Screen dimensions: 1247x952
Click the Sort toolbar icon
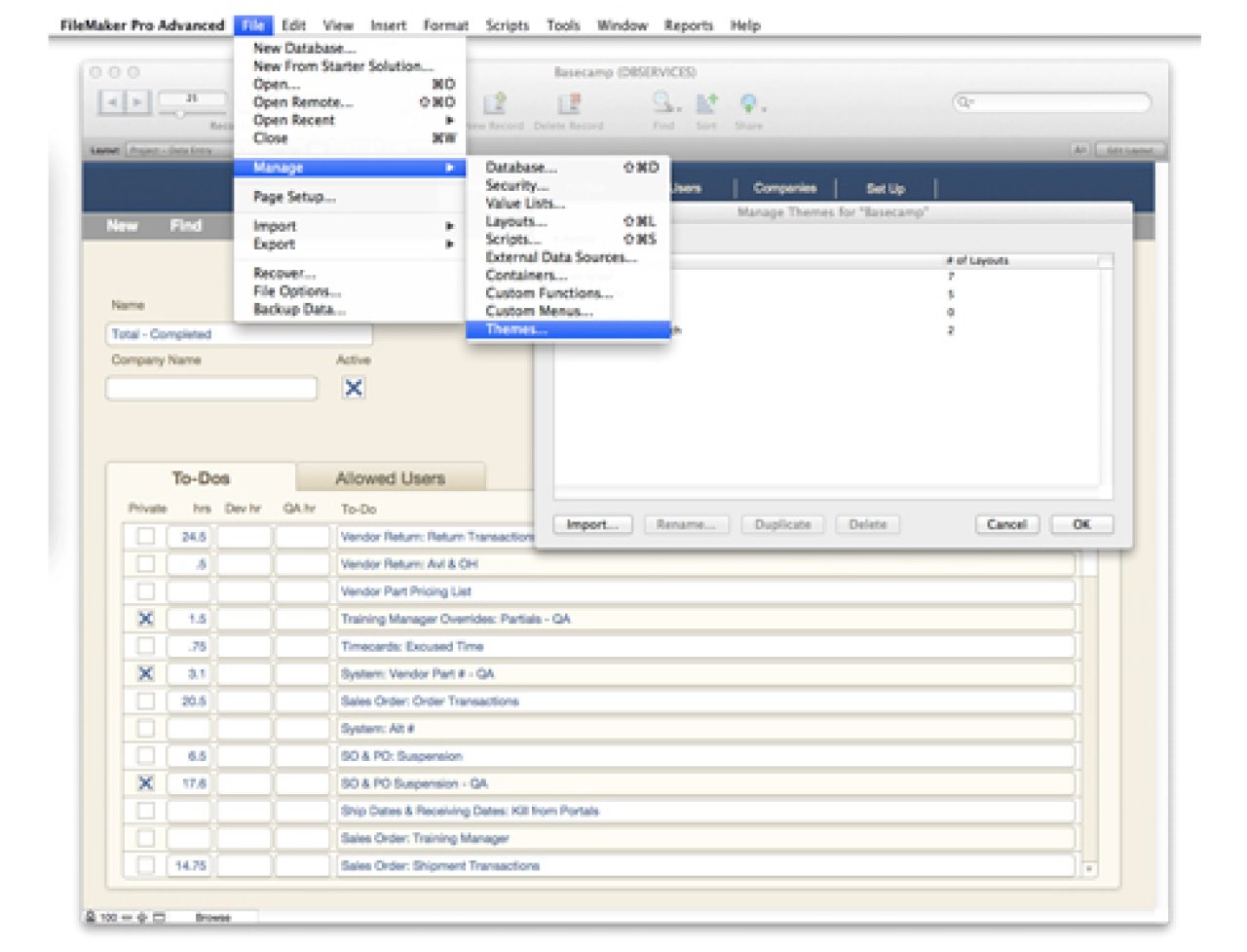[706, 103]
